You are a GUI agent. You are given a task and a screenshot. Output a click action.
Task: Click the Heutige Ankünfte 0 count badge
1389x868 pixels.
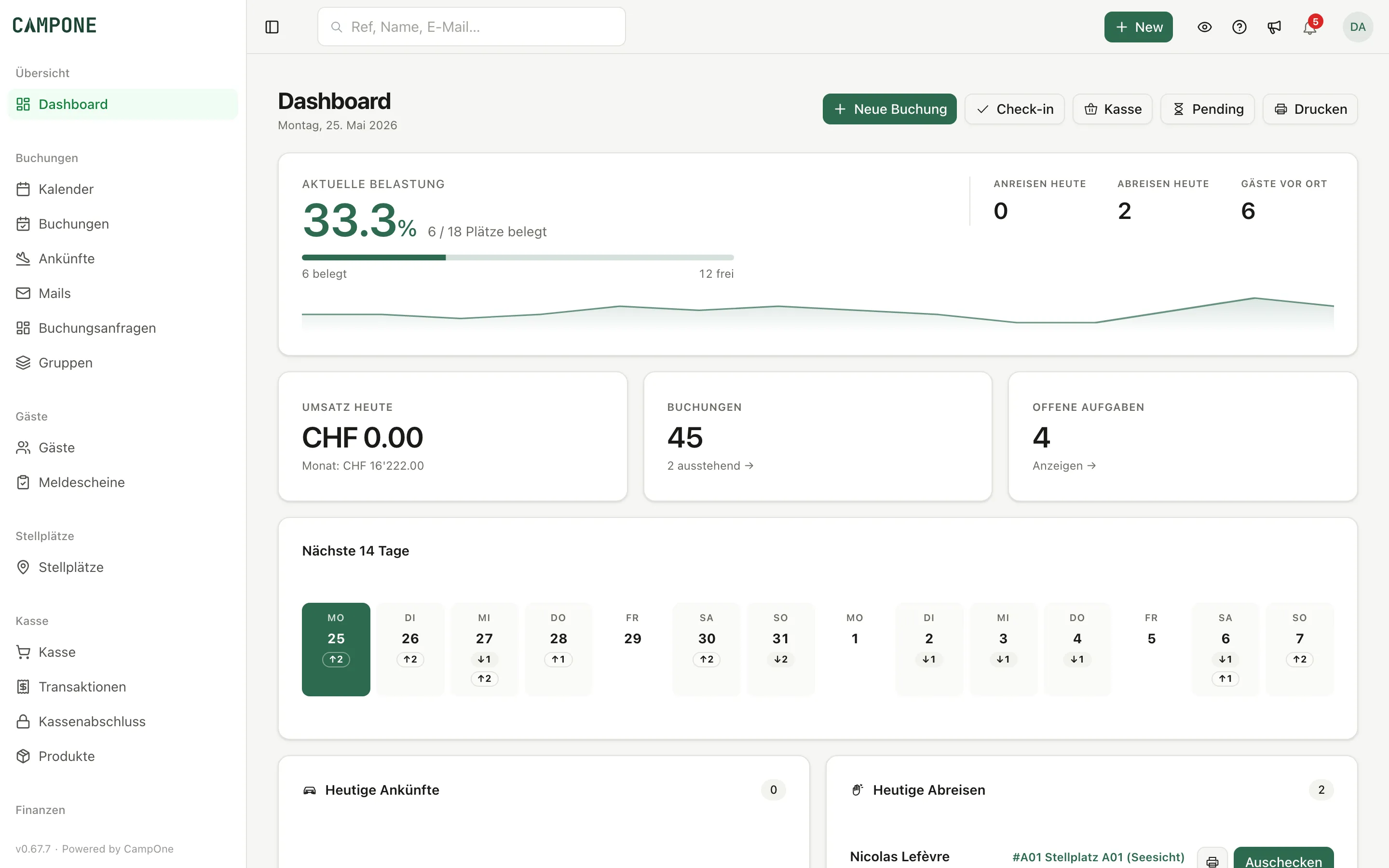[x=773, y=790]
